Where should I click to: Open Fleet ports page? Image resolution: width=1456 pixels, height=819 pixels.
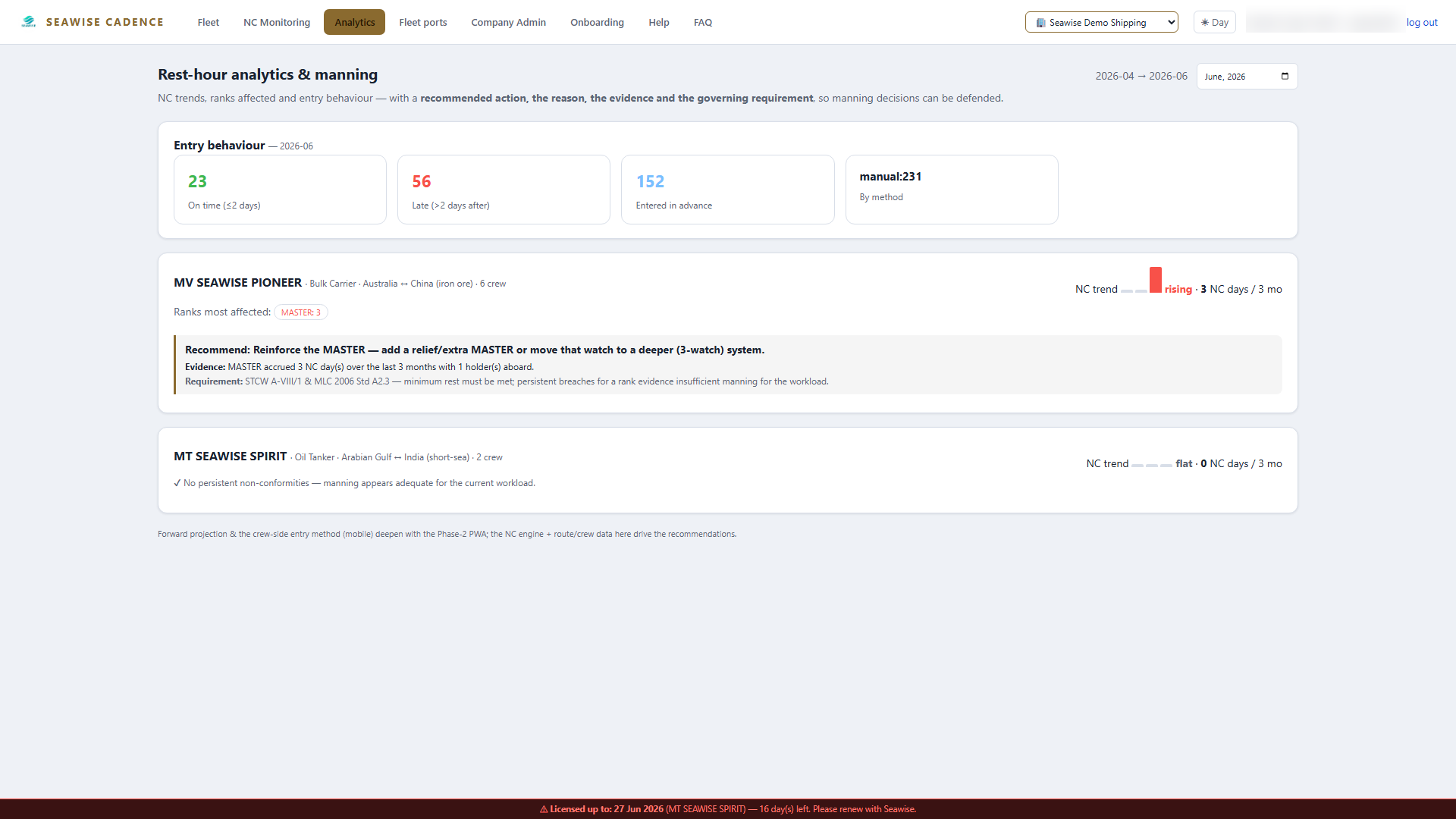click(x=422, y=22)
